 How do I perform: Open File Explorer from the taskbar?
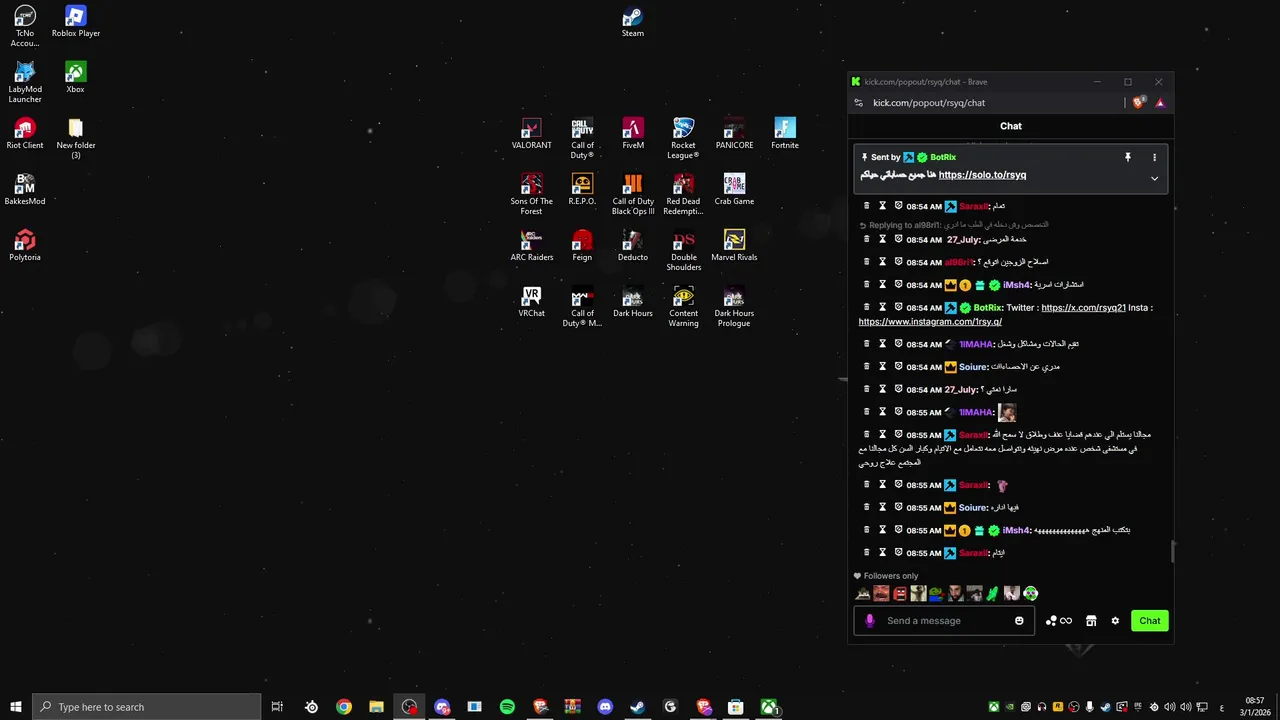click(377, 707)
